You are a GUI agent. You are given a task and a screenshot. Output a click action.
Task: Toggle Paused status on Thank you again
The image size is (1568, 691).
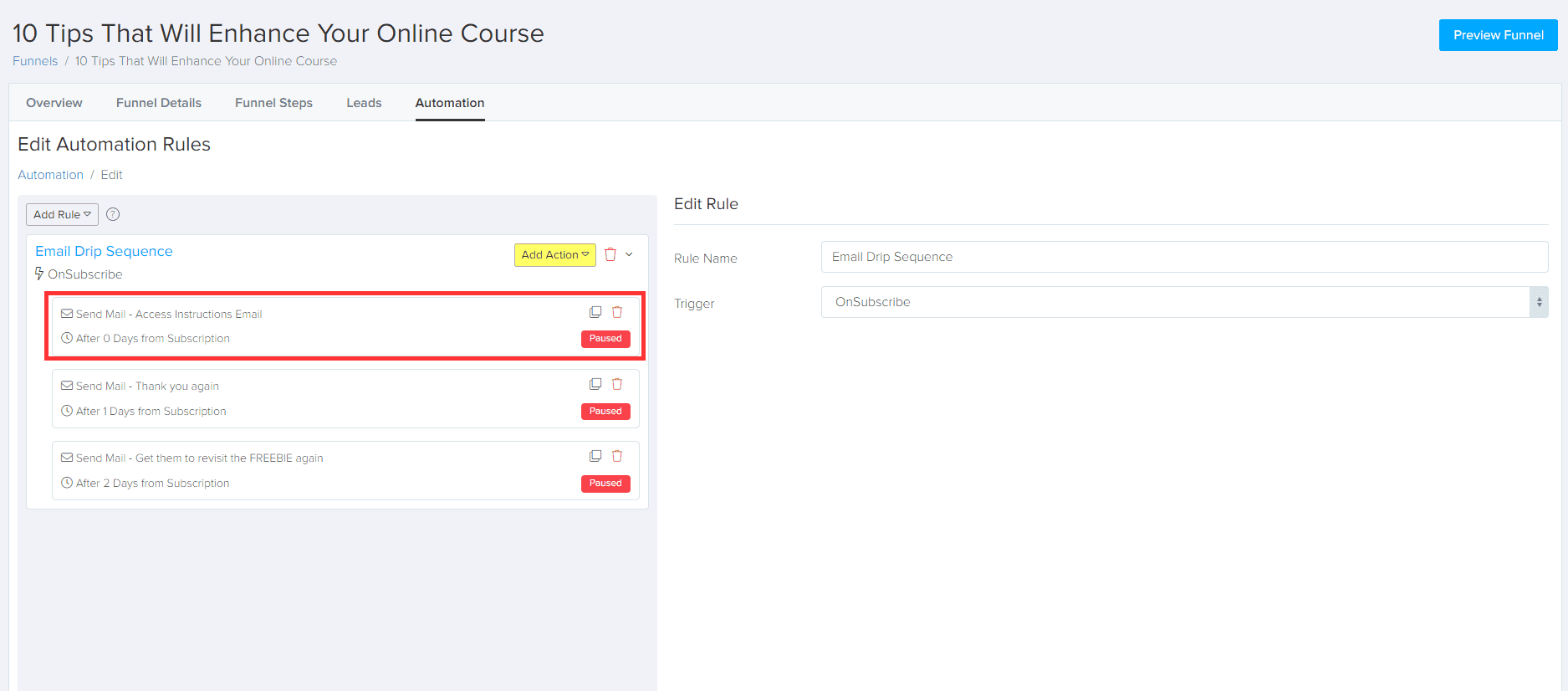click(x=605, y=411)
